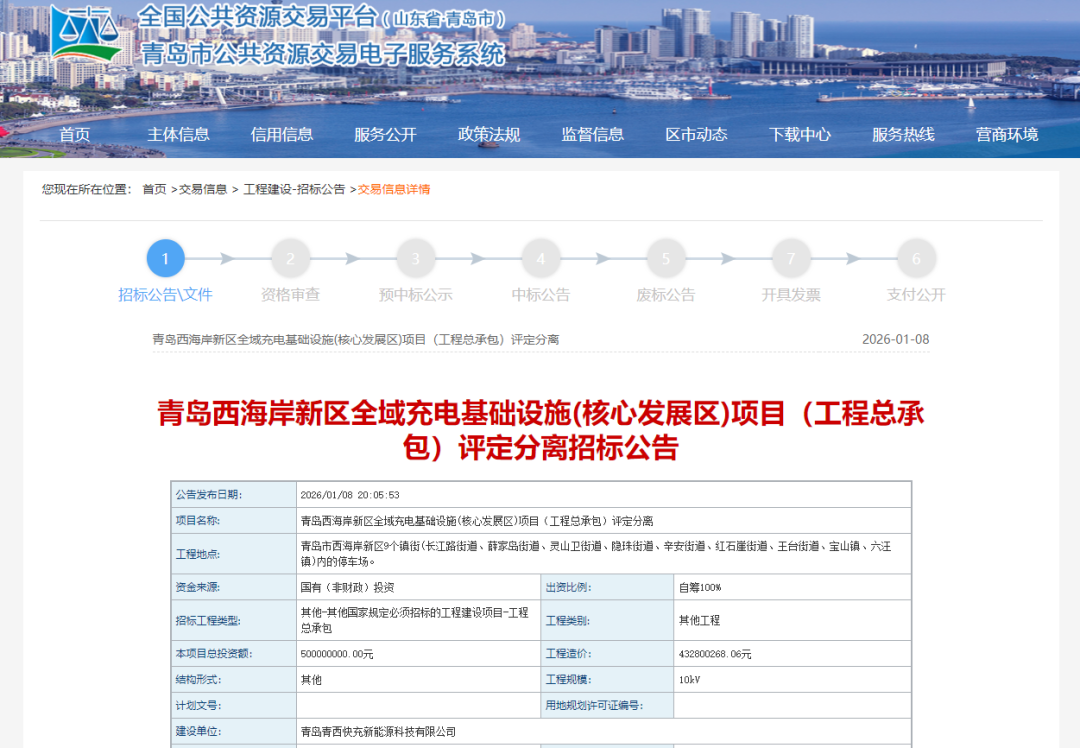Open the 主体信息 navigation item
This screenshot has height=748, width=1080.
[x=178, y=134]
